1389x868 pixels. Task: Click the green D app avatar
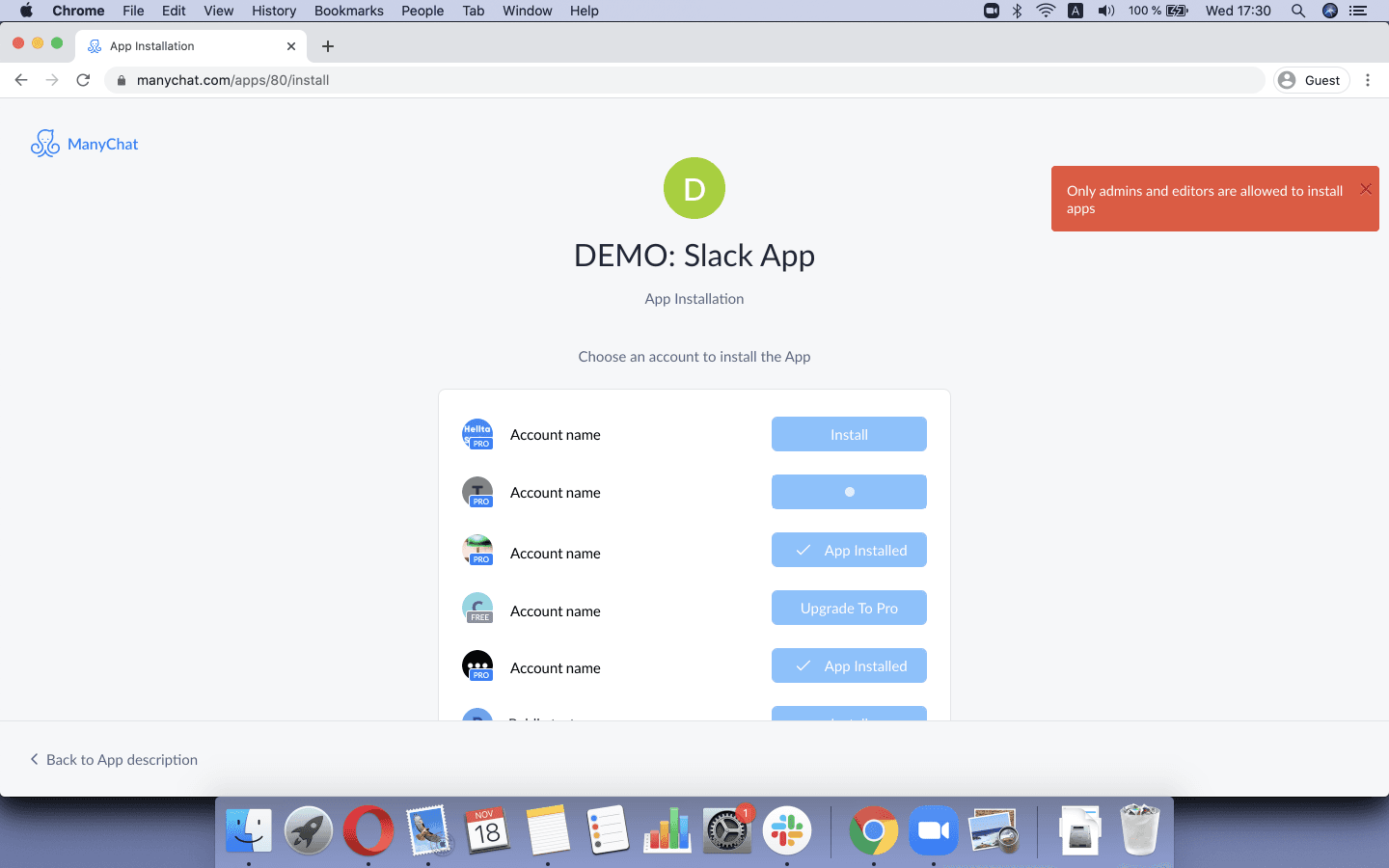694,188
